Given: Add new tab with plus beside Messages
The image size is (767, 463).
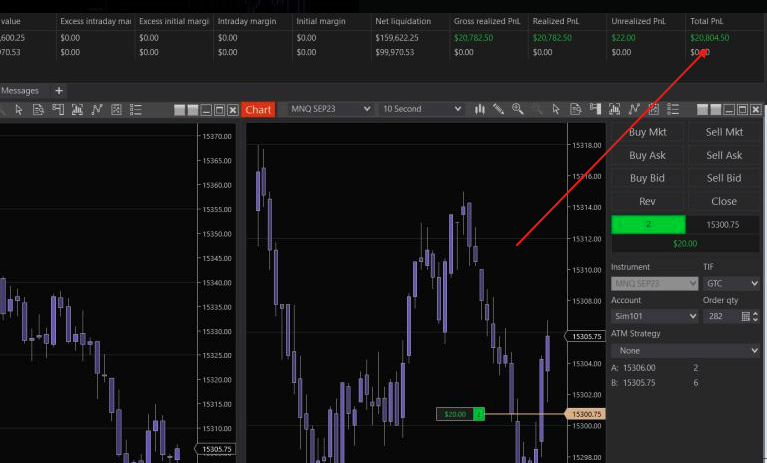Looking at the screenshot, I should pos(59,90).
